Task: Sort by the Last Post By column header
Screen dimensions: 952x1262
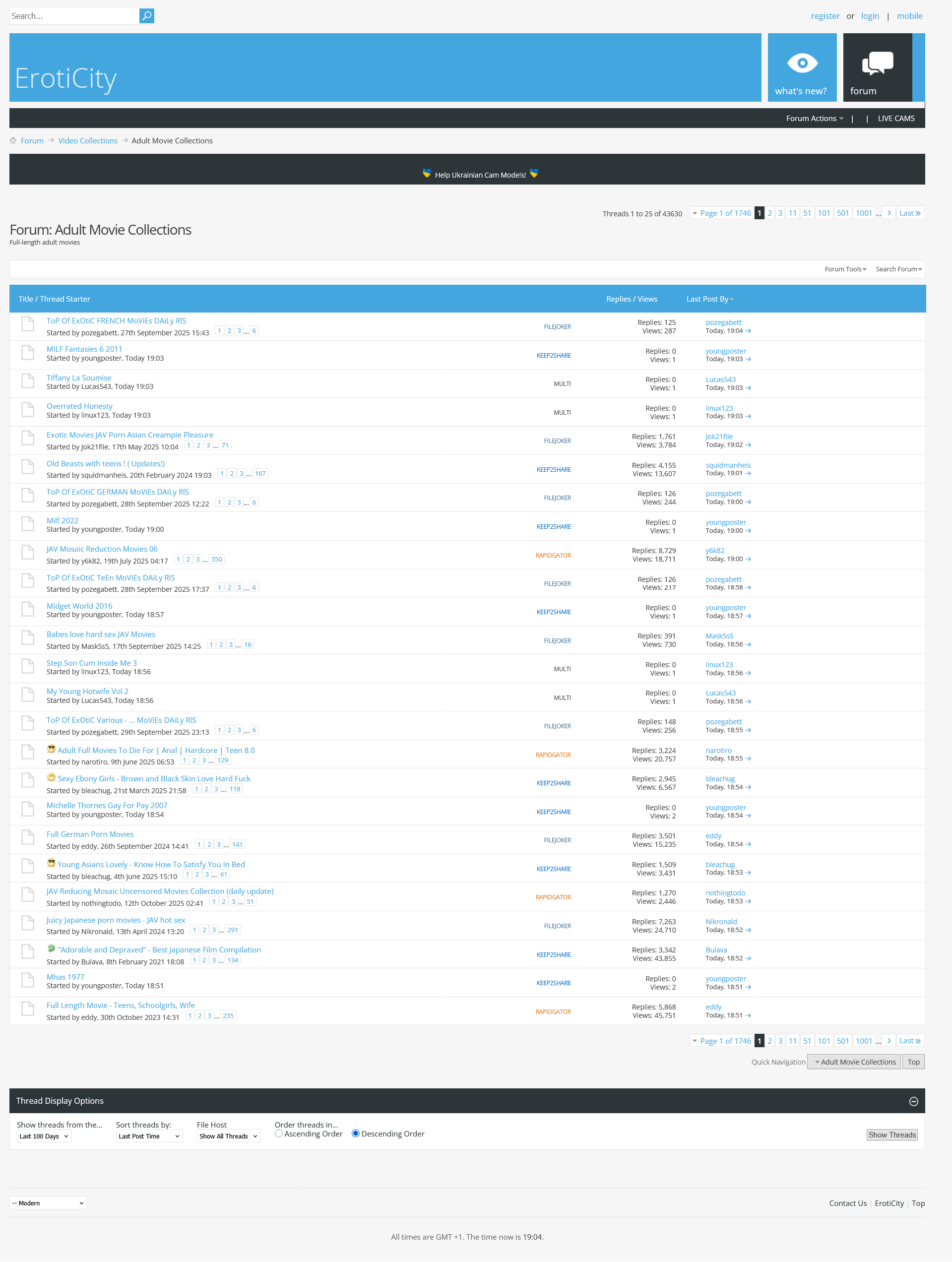Action: pyautogui.click(x=707, y=299)
